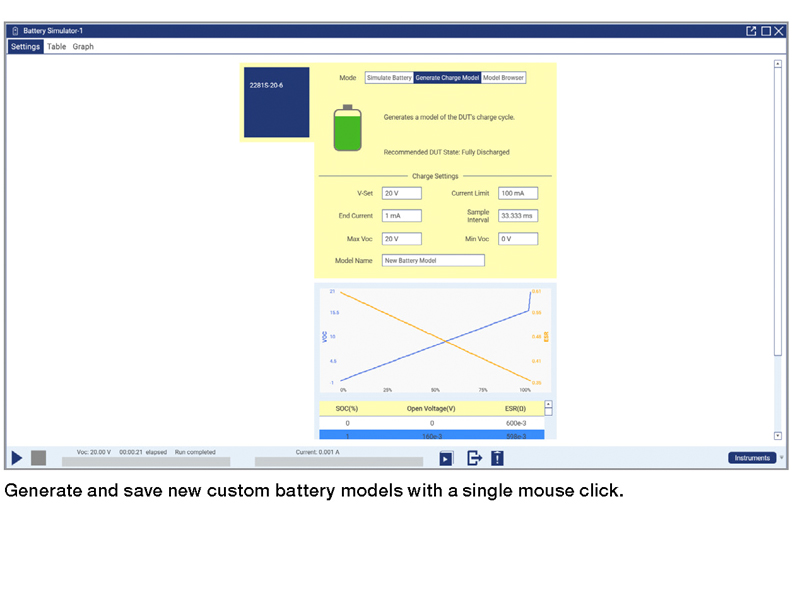Click the export arrow icon

474,458
